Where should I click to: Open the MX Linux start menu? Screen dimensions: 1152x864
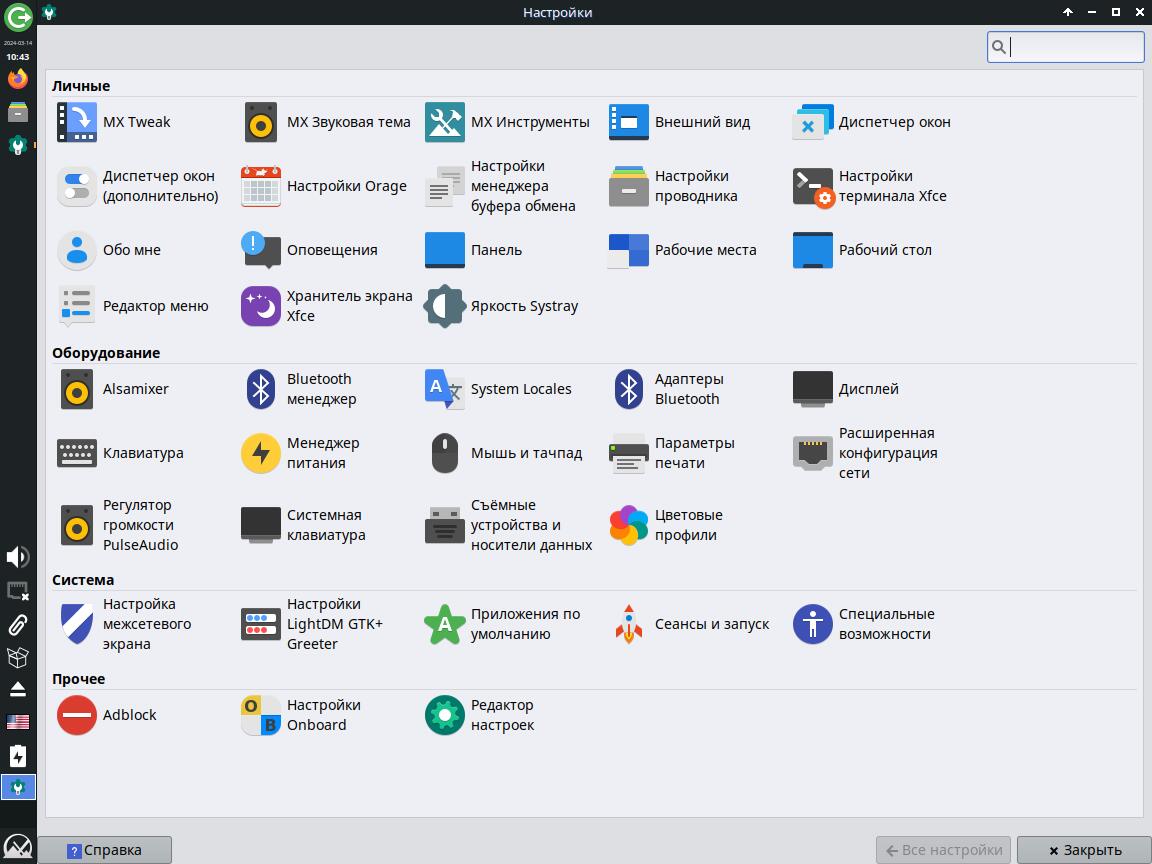pyautogui.click(x=18, y=847)
